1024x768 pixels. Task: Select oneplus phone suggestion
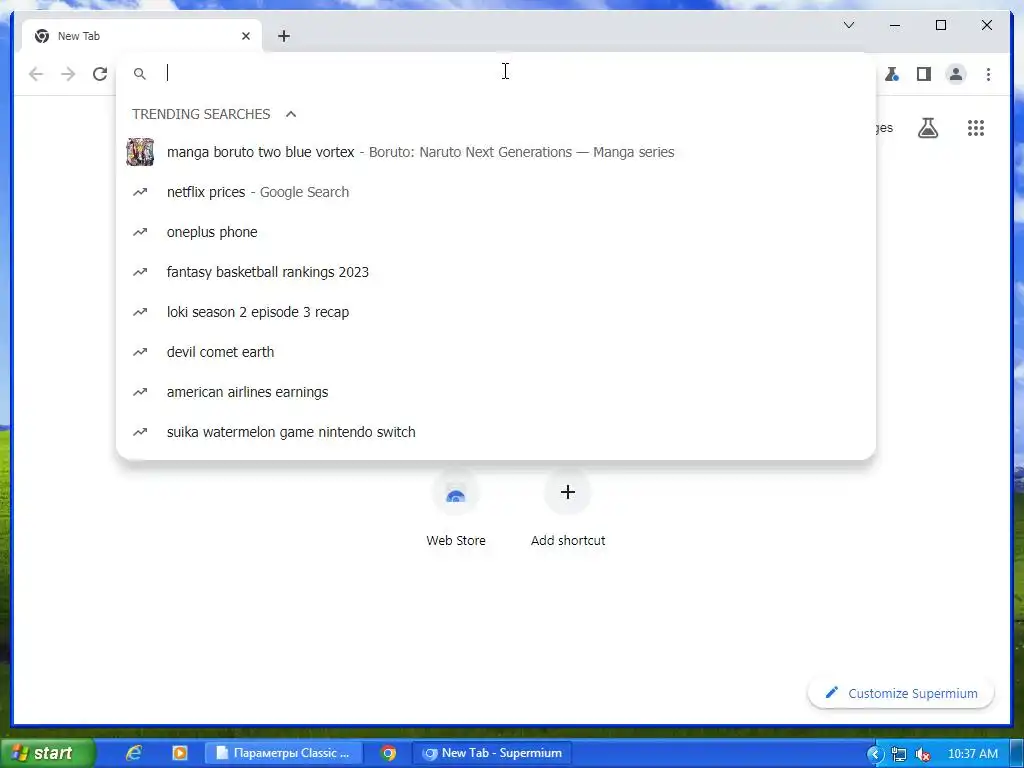tap(496, 232)
